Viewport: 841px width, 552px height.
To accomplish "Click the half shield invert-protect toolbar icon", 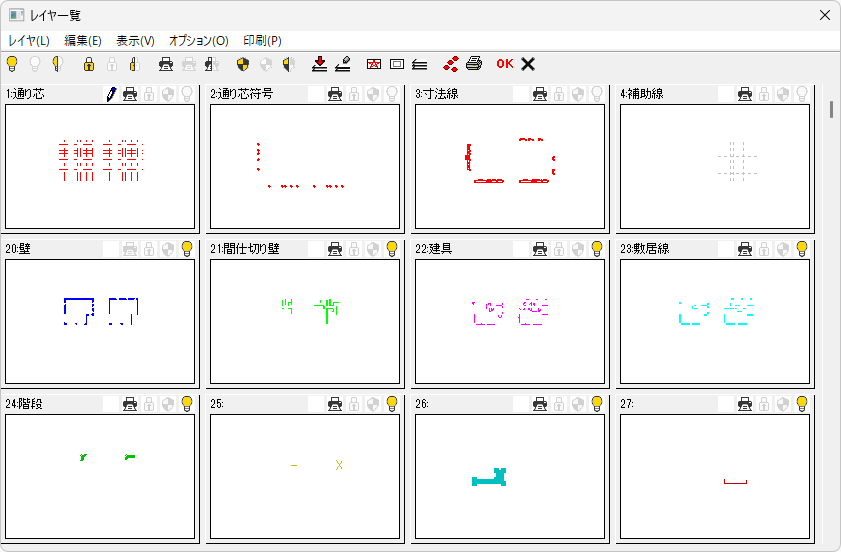I will click(x=289, y=64).
